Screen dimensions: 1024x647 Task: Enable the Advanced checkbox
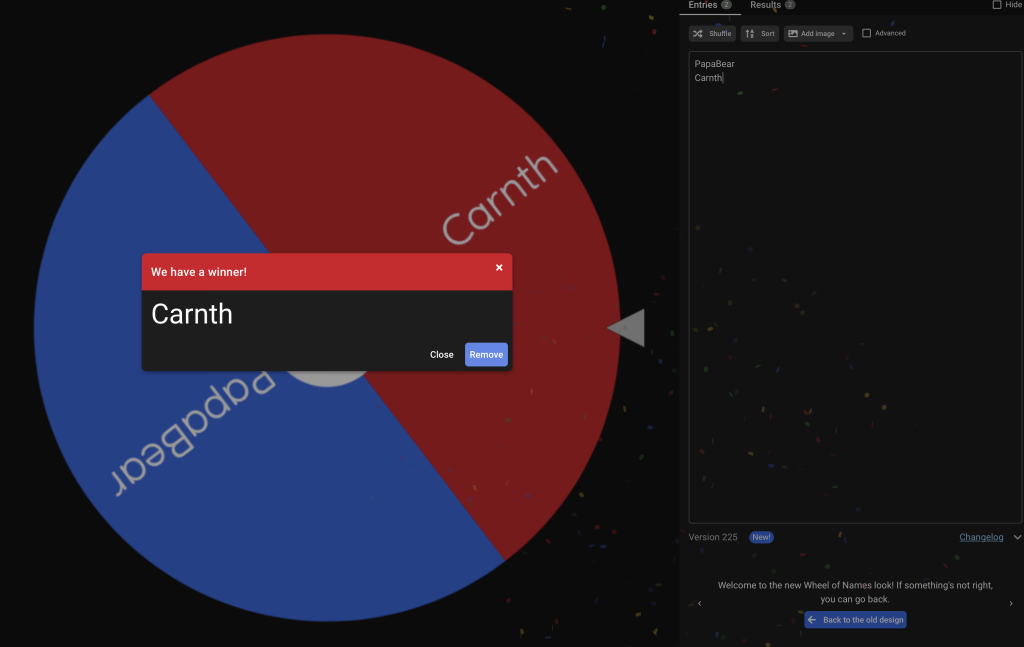867,33
